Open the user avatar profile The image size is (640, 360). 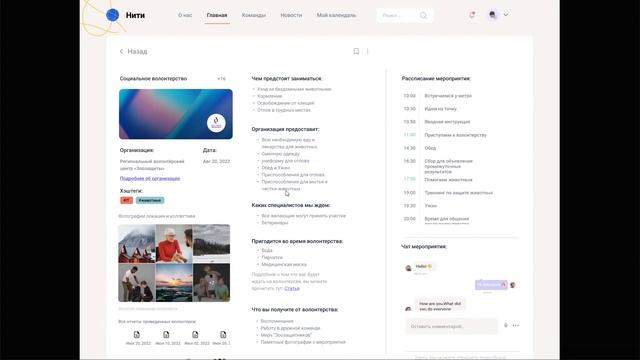[x=493, y=15]
